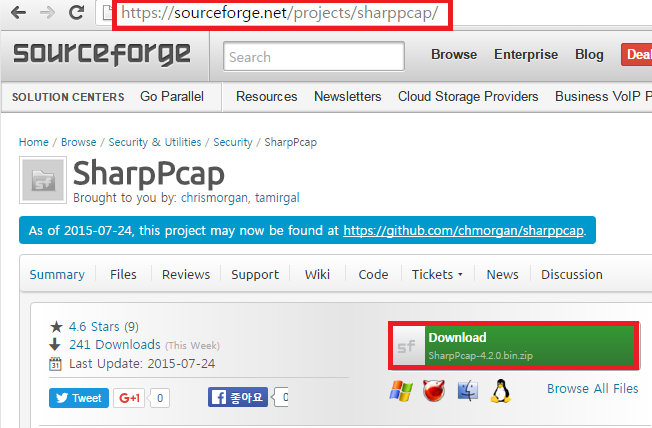Switch to the Files tab
Image resolution: width=652 pixels, height=428 pixels.
pos(123,275)
